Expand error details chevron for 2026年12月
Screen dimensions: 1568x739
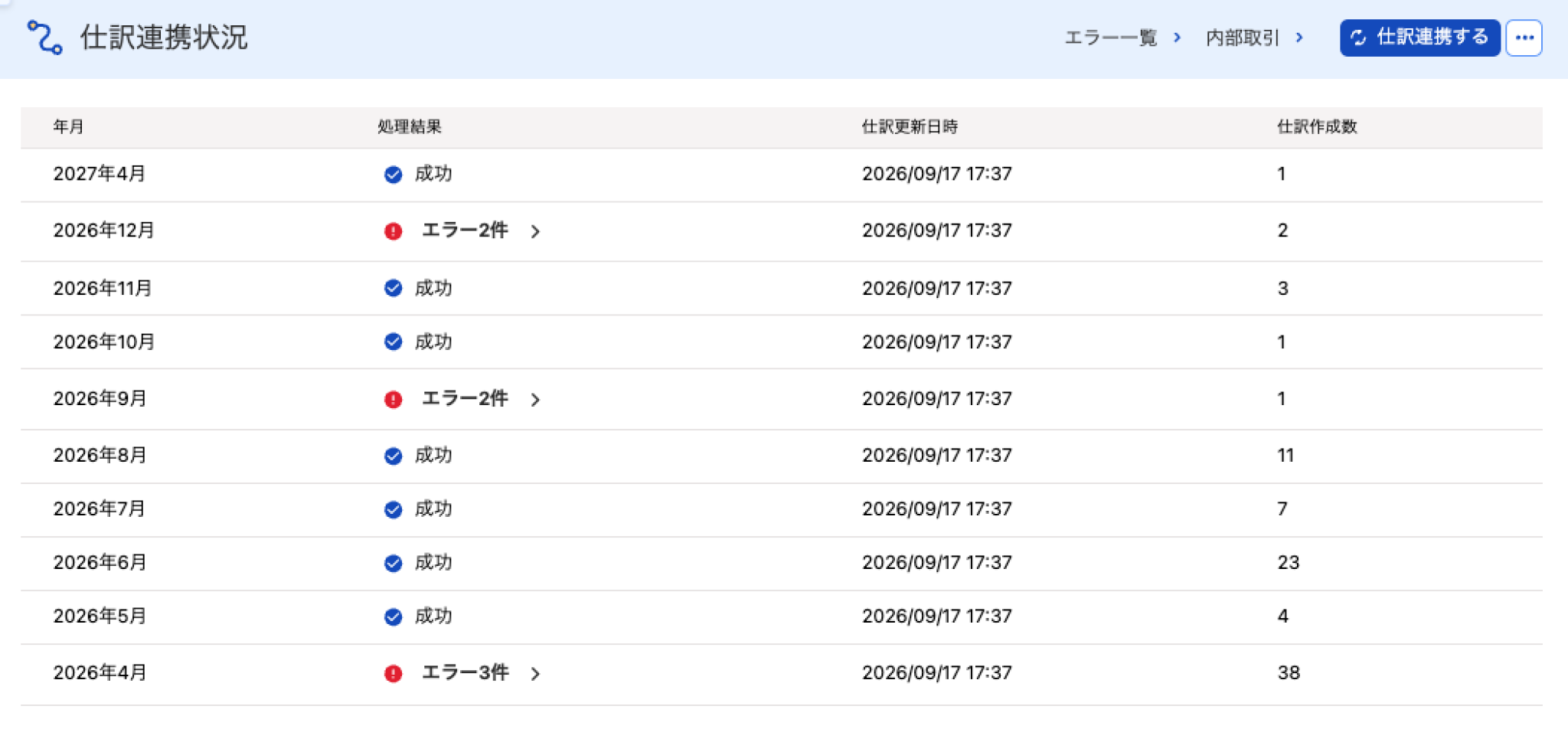tap(535, 231)
